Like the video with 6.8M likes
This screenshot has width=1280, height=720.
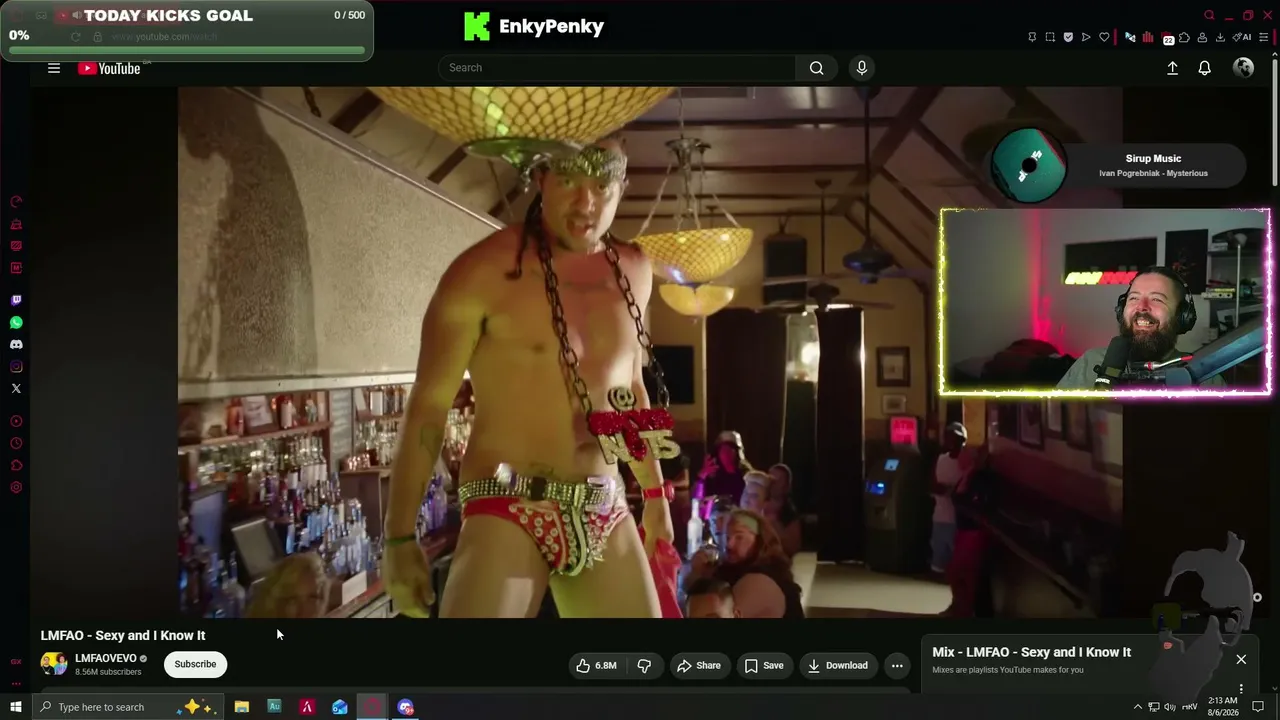click(596, 666)
